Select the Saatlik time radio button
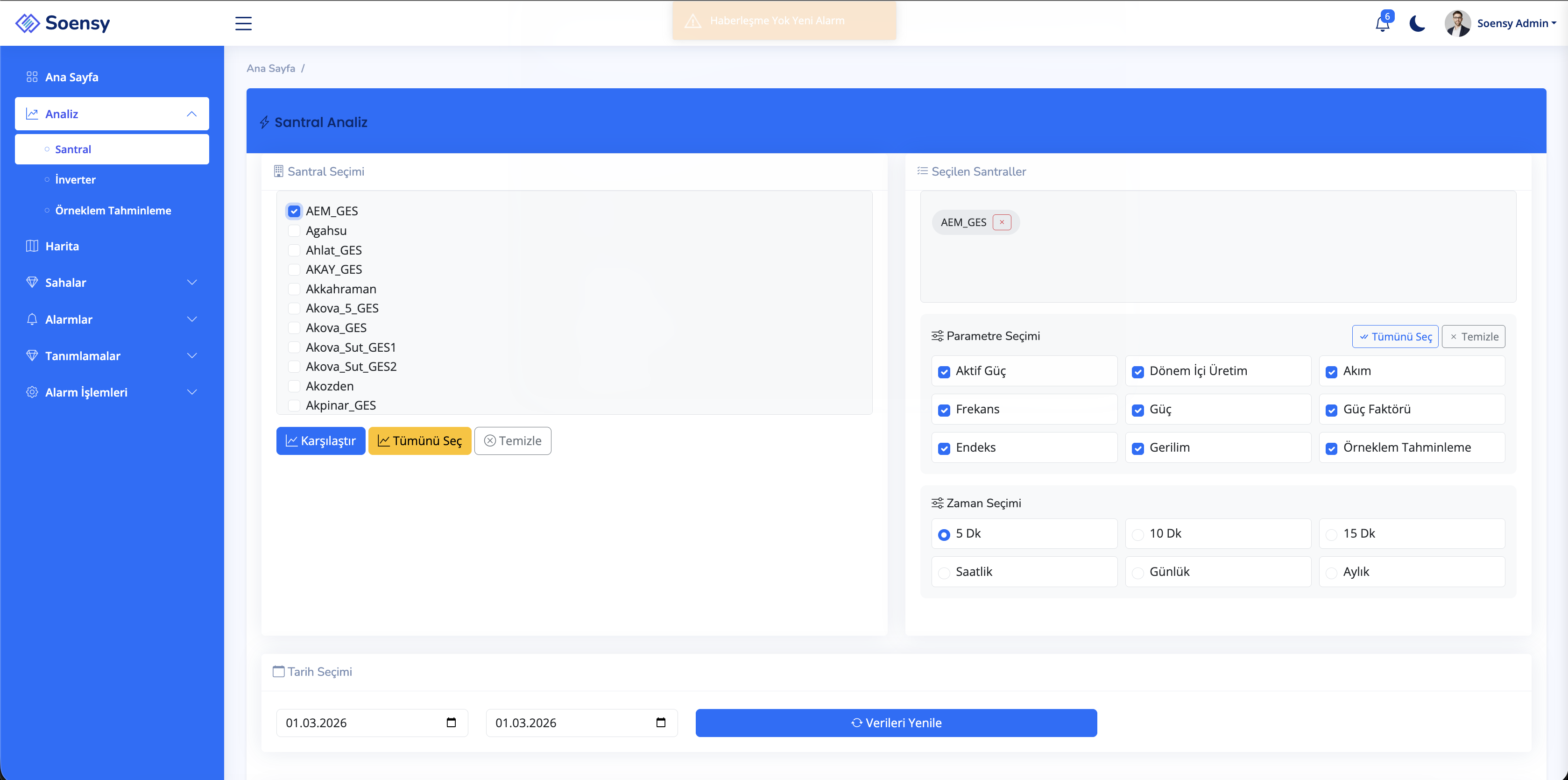The width and height of the screenshot is (1568, 780). click(944, 572)
